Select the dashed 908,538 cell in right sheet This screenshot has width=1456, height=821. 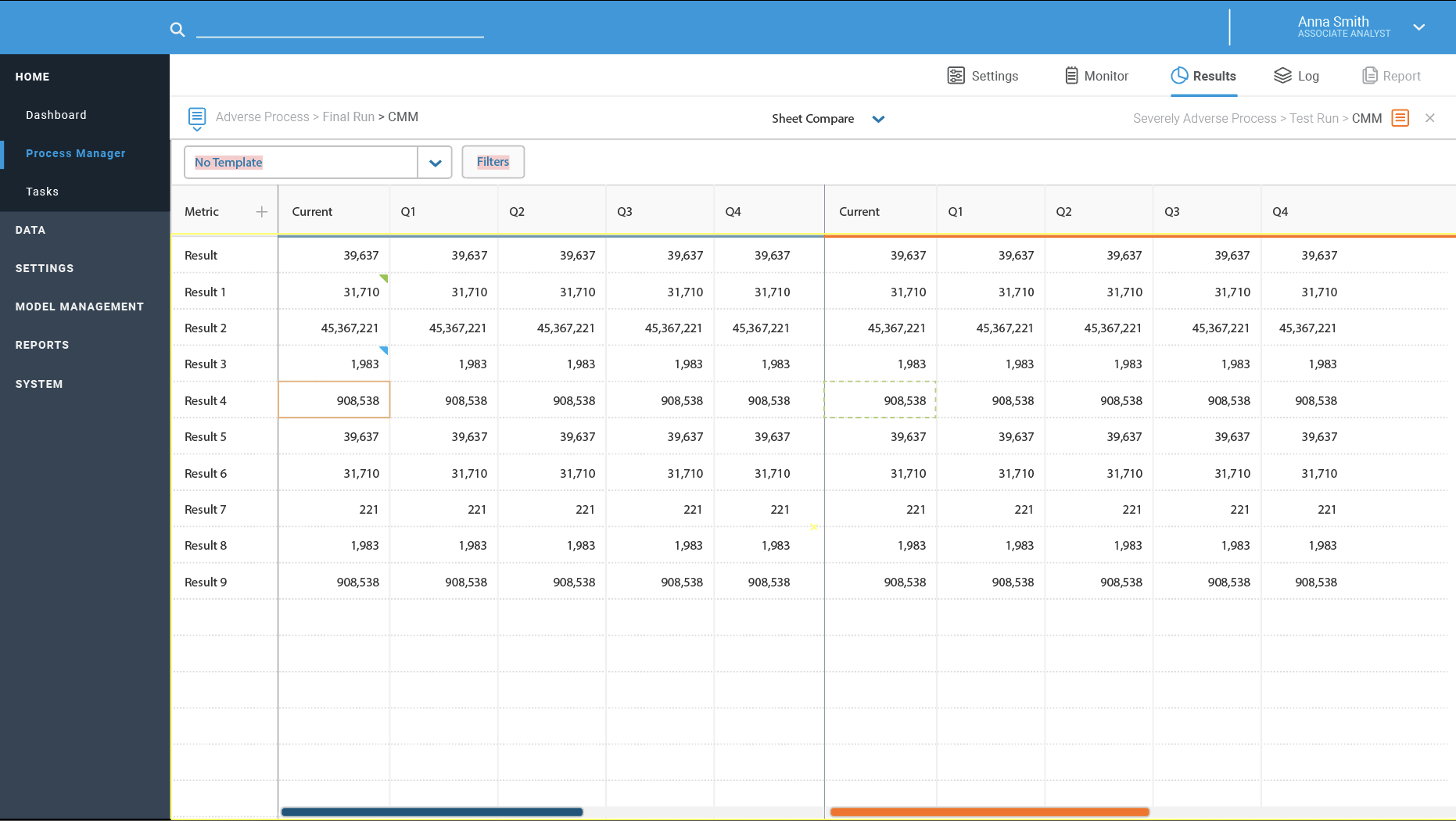880,400
